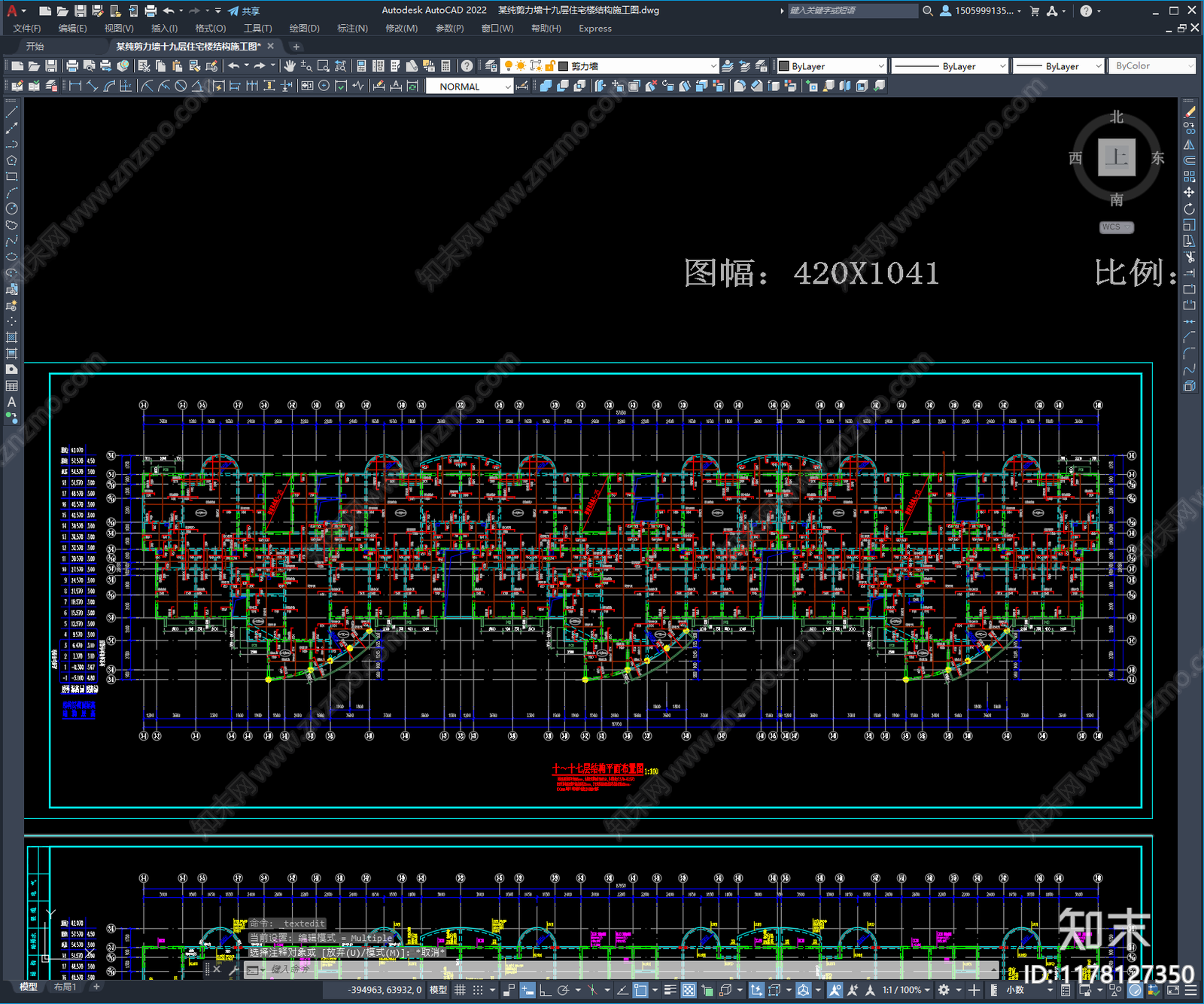Click the help question mark in standard toolbar

tap(467, 66)
